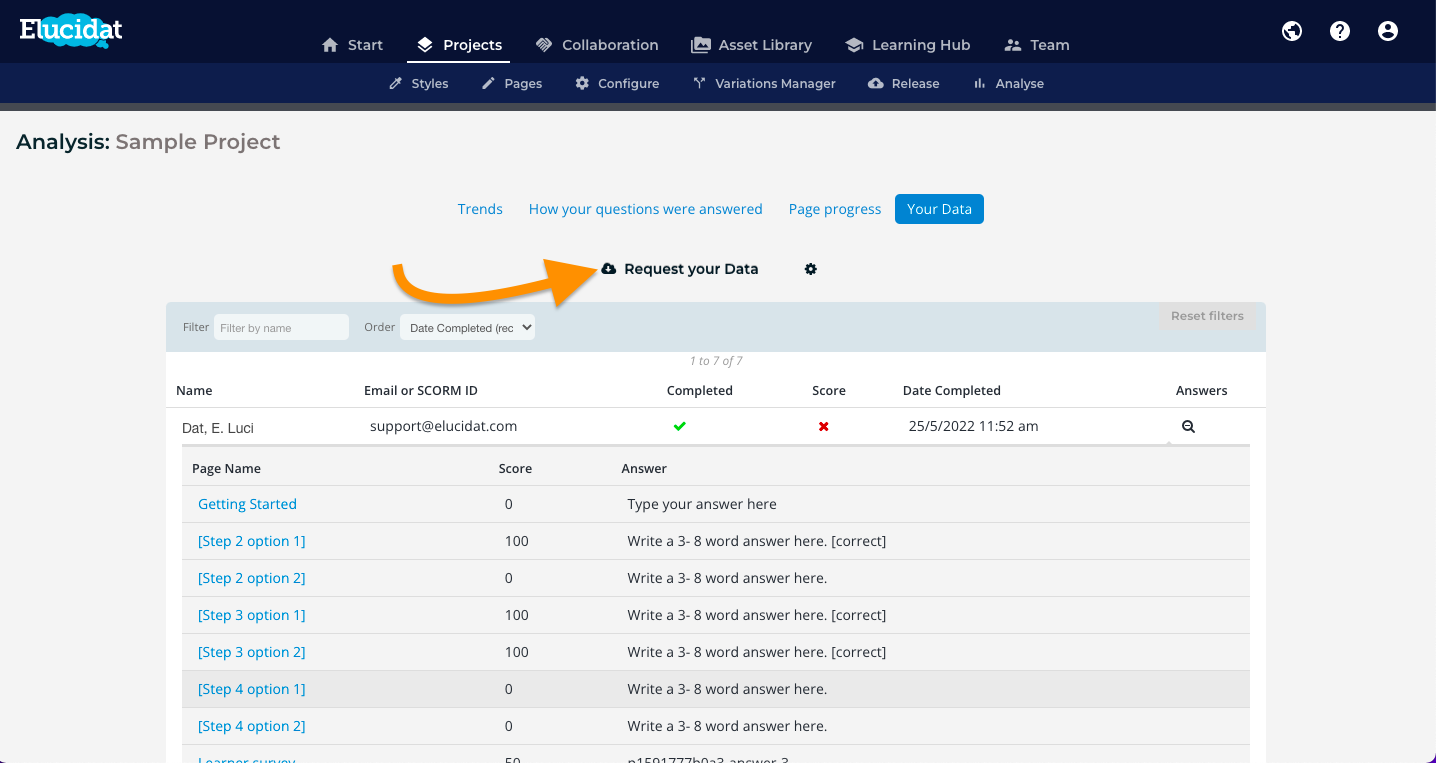Click the Name column header
Viewport: 1436px width, 763px height.
194,391
